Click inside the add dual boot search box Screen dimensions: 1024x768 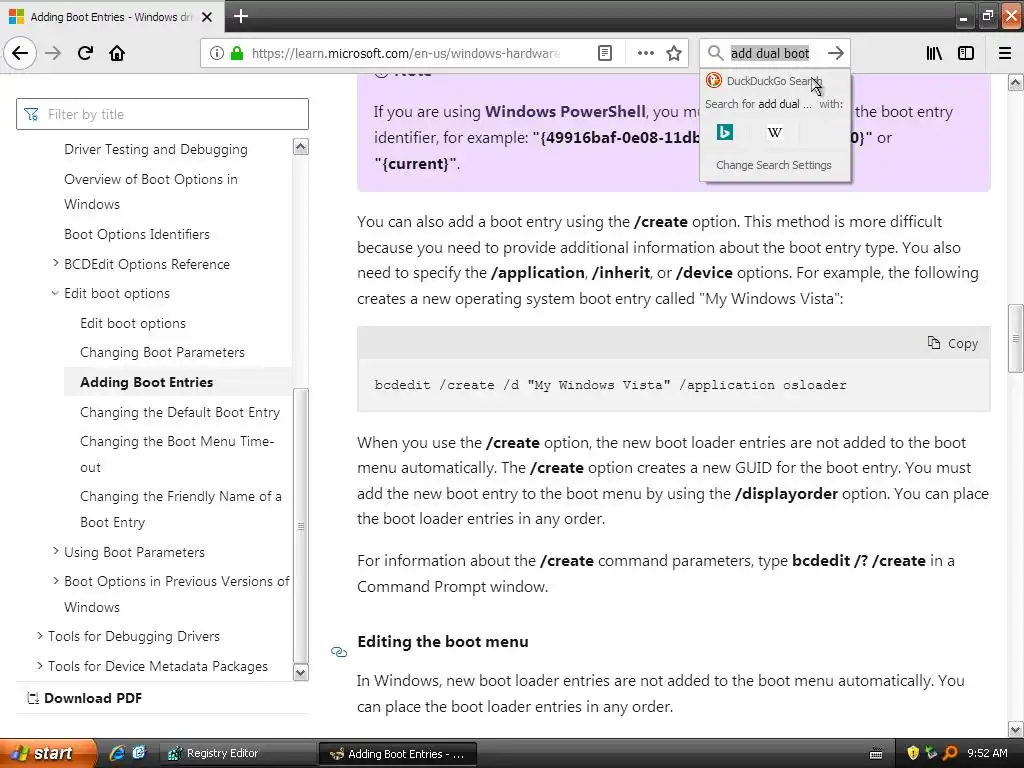[x=770, y=53]
